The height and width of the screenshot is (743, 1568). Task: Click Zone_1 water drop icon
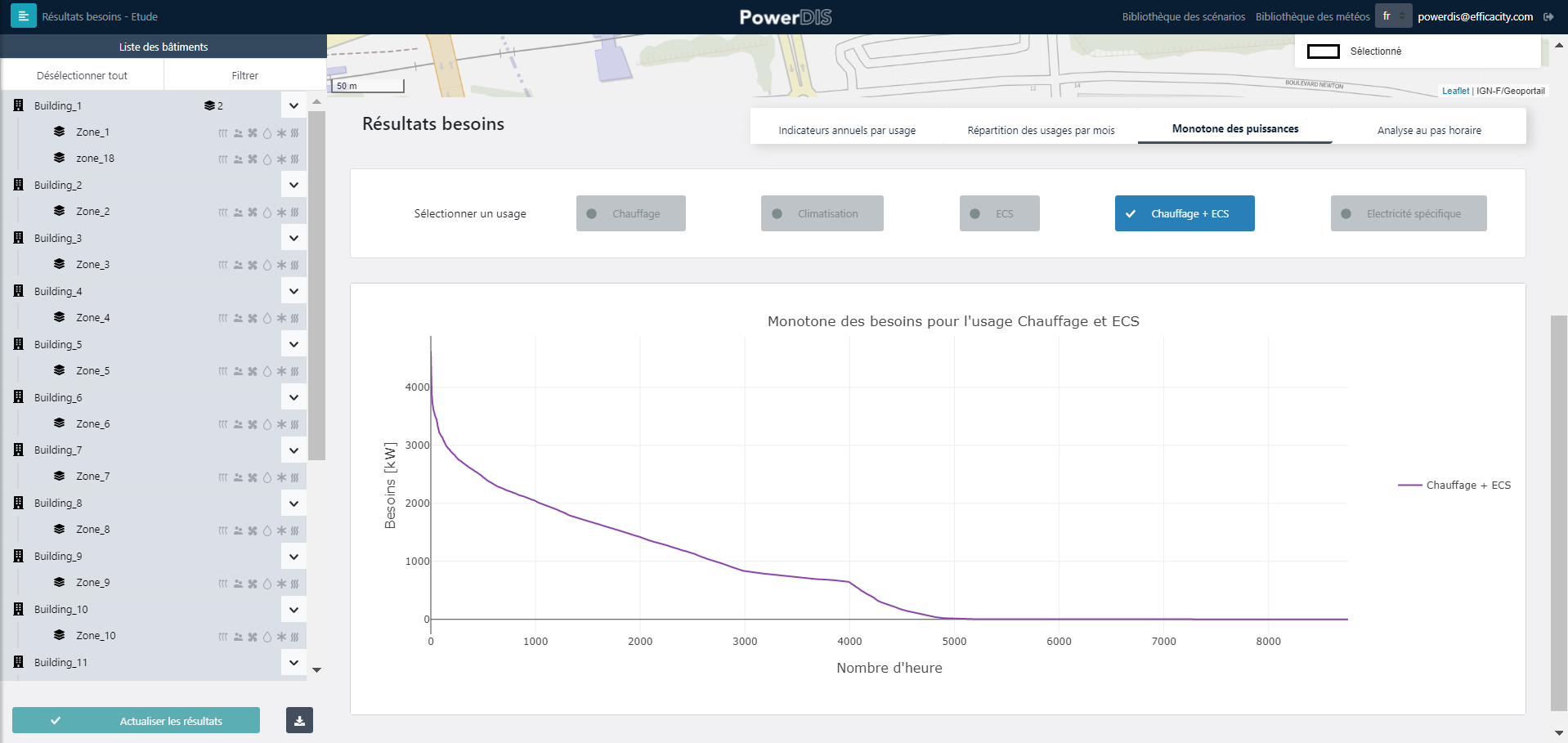267,132
